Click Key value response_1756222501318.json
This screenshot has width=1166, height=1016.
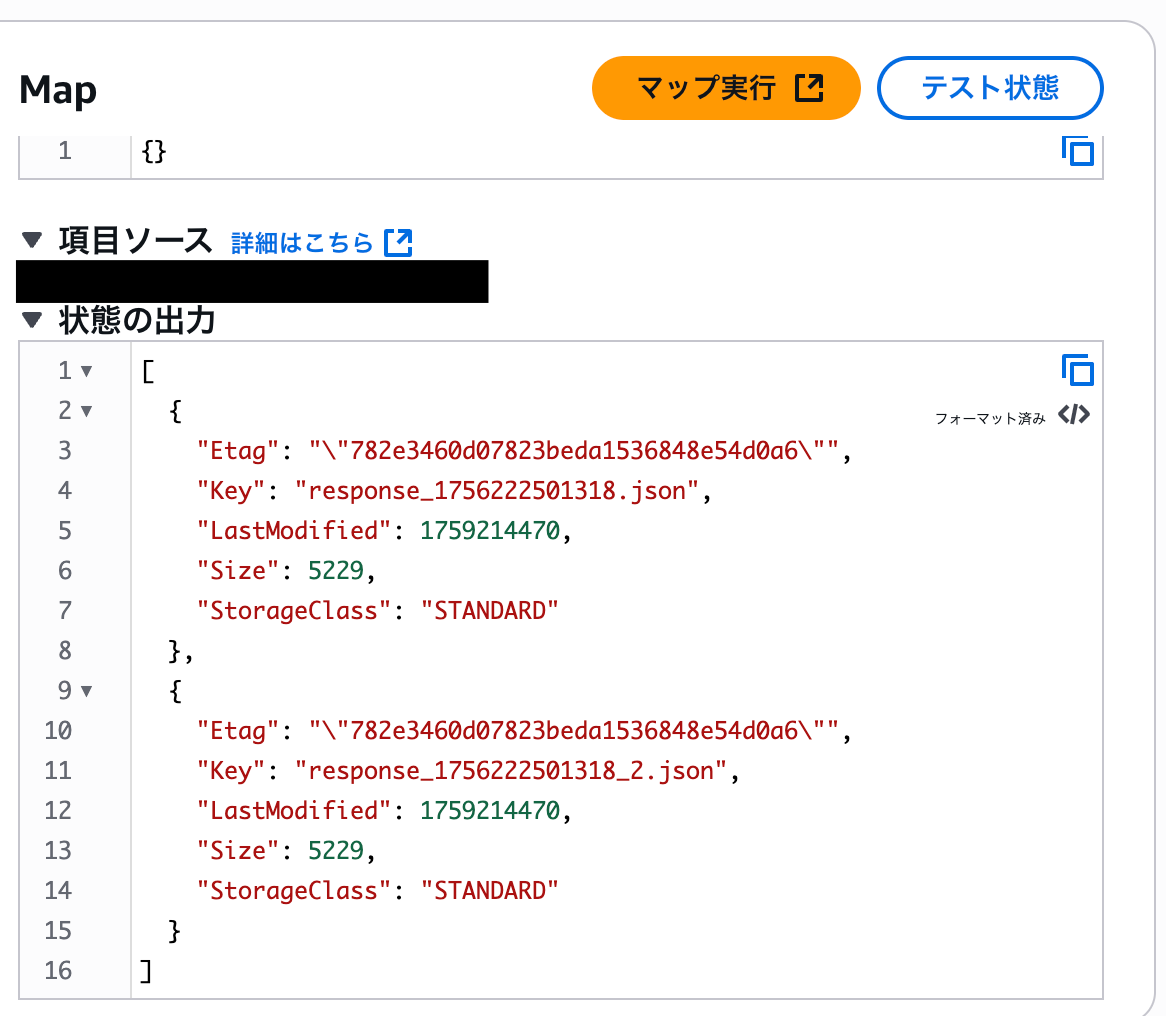pos(497,491)
